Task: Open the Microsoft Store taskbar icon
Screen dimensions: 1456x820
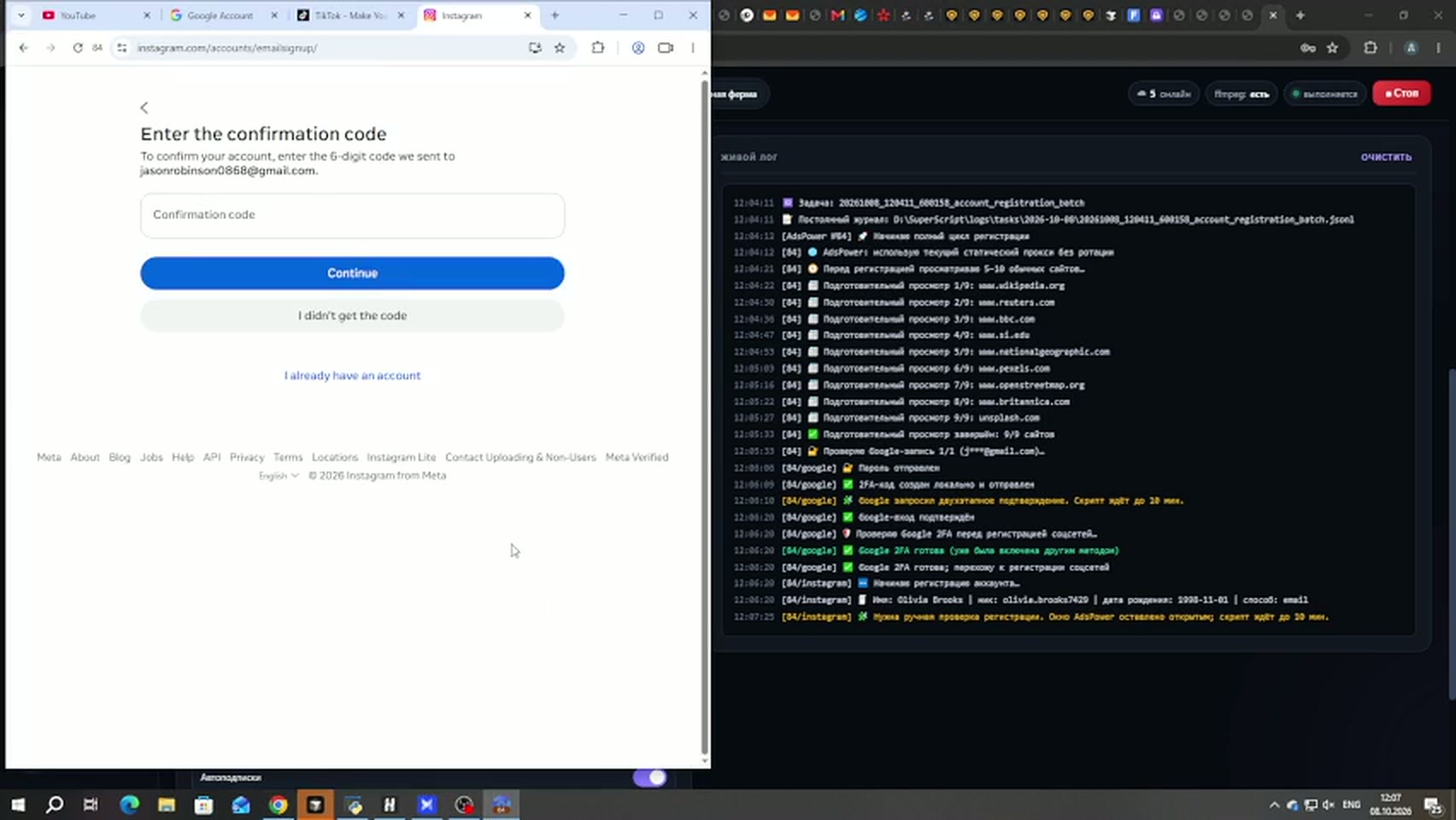Action: pos(203,805)
